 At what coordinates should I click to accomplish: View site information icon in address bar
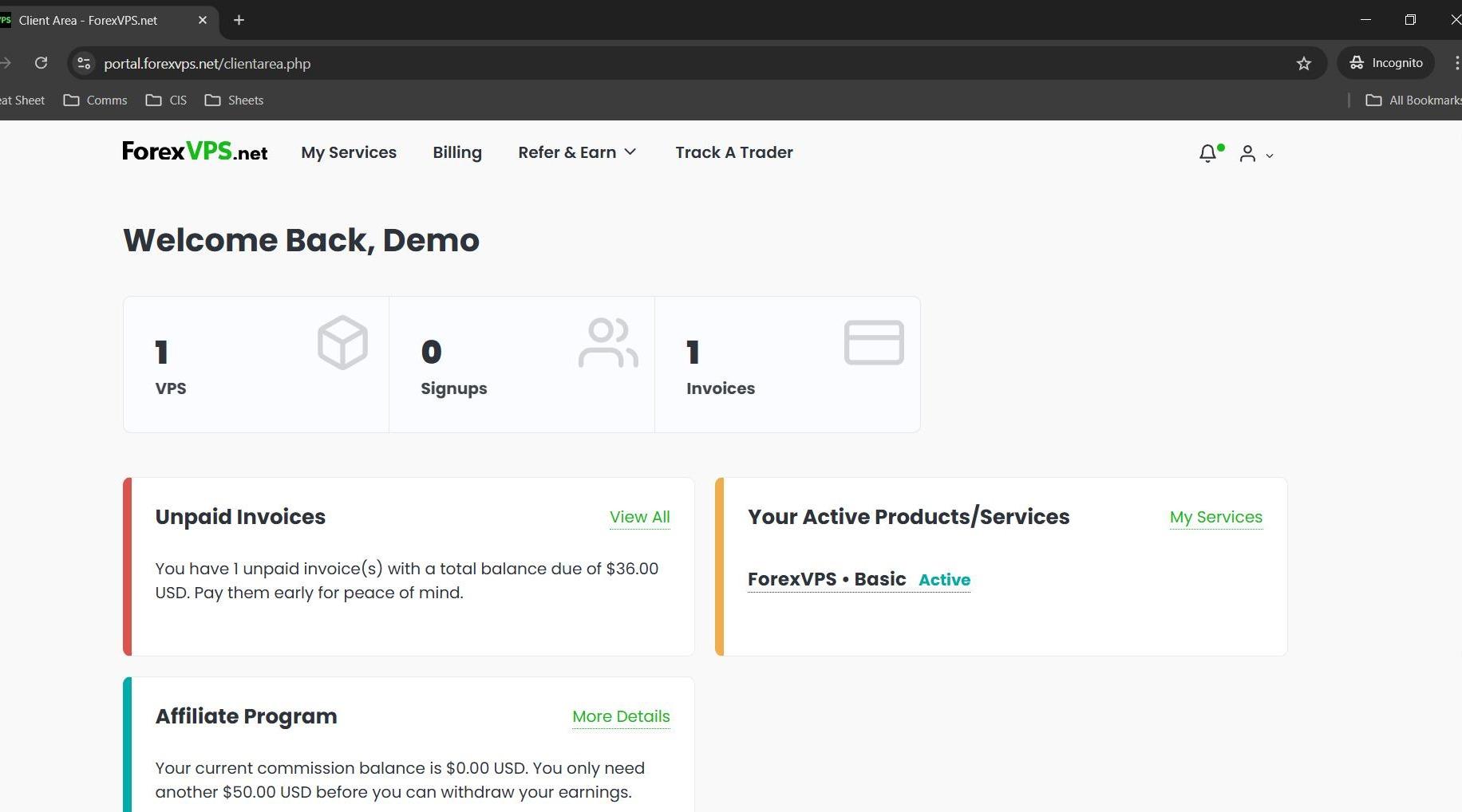(x=84, y=63)
